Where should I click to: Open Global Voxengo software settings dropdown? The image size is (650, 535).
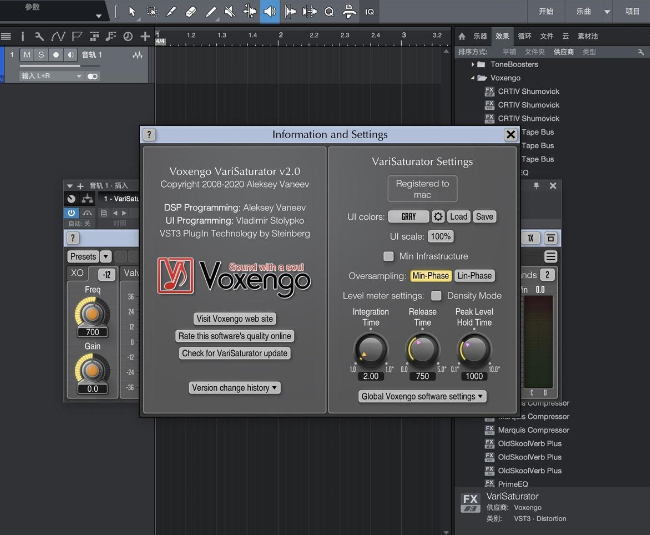point(422,396)
